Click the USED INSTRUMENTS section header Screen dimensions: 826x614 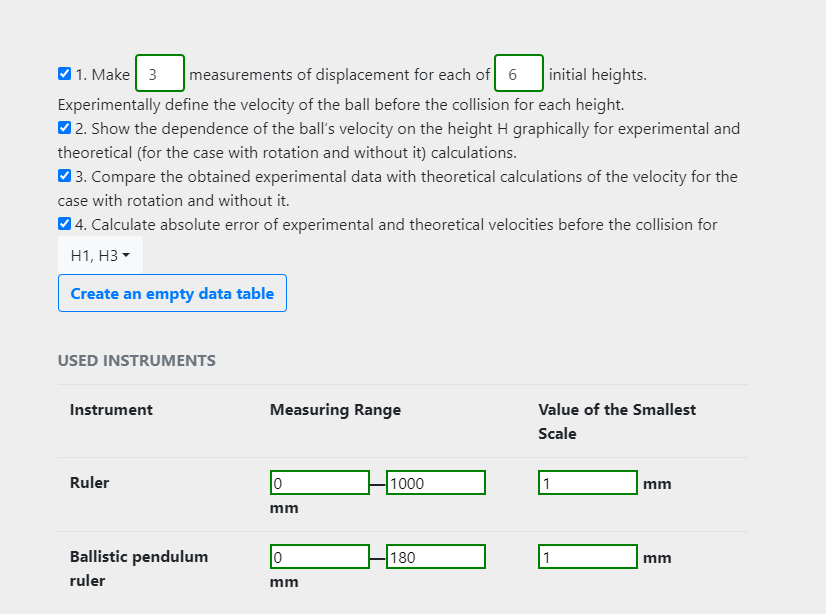(x=137, y=360)
